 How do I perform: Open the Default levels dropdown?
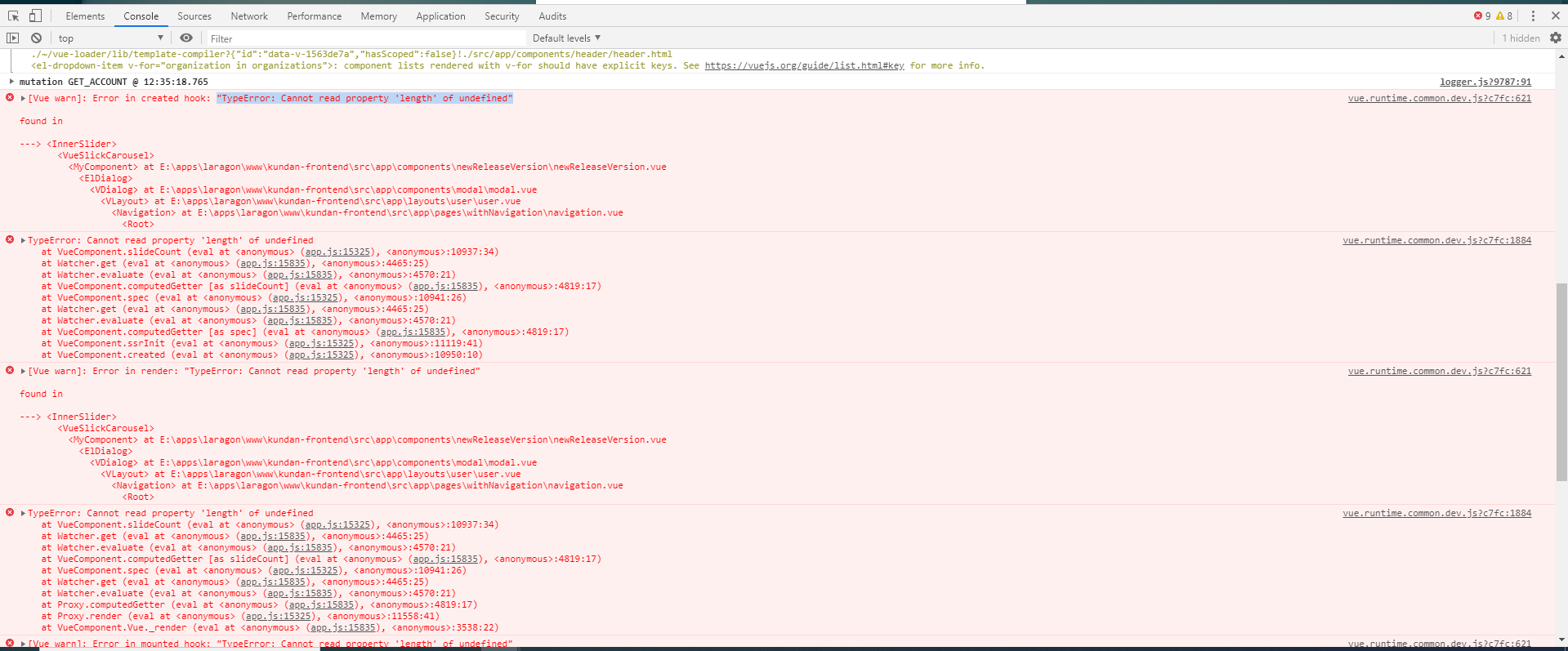tap(566, 38)
